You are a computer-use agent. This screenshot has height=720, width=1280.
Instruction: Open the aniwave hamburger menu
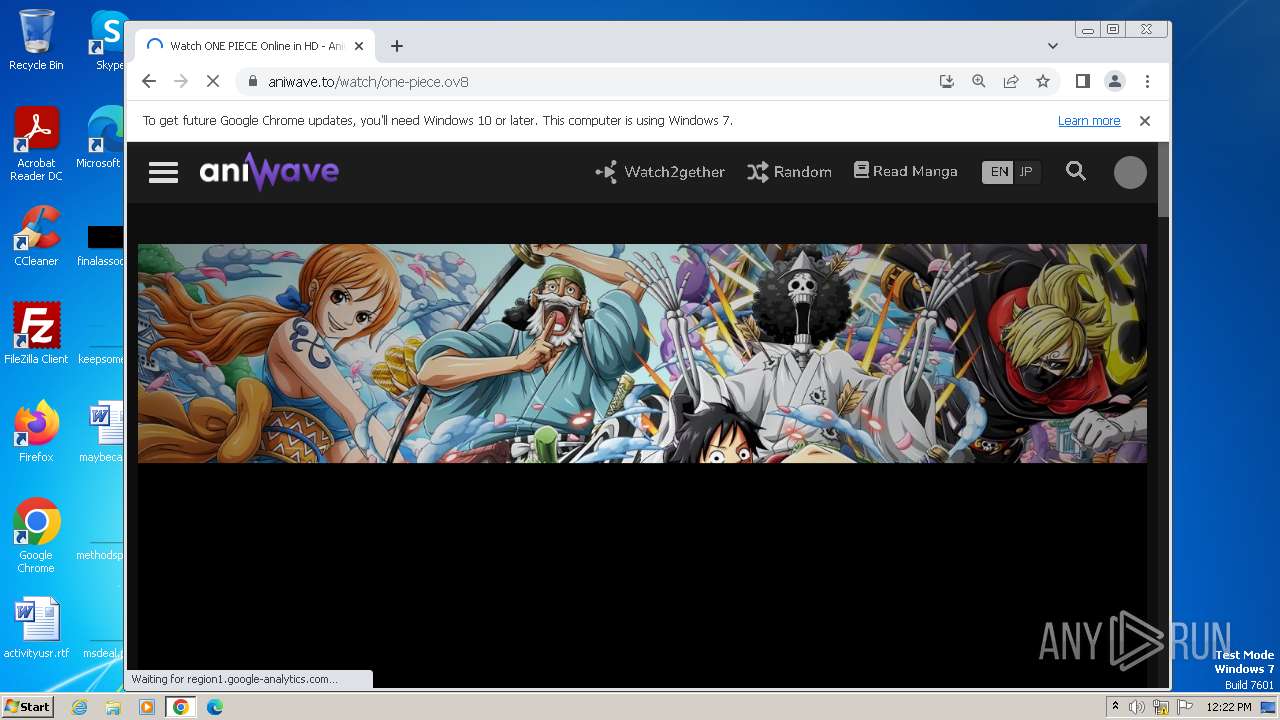[163, 172]
